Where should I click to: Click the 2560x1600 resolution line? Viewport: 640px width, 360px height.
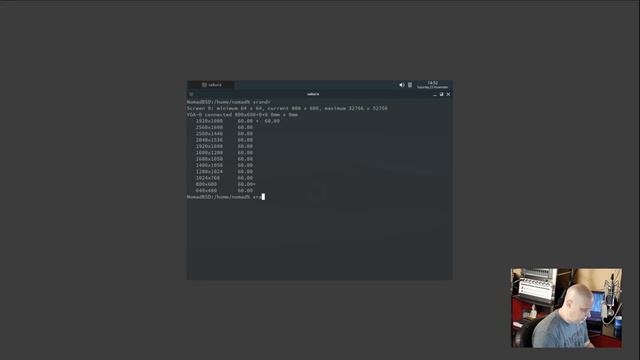tap(224, 127)
